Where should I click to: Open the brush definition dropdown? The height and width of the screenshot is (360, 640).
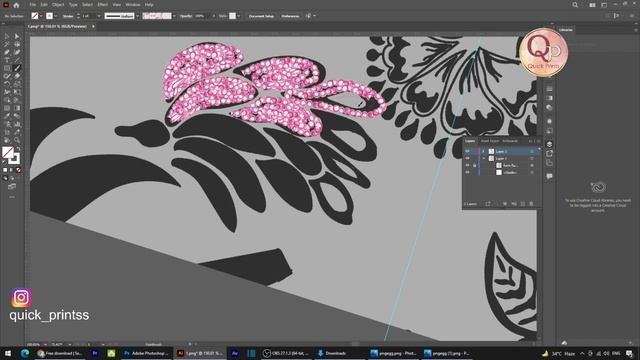click(174, 16)
